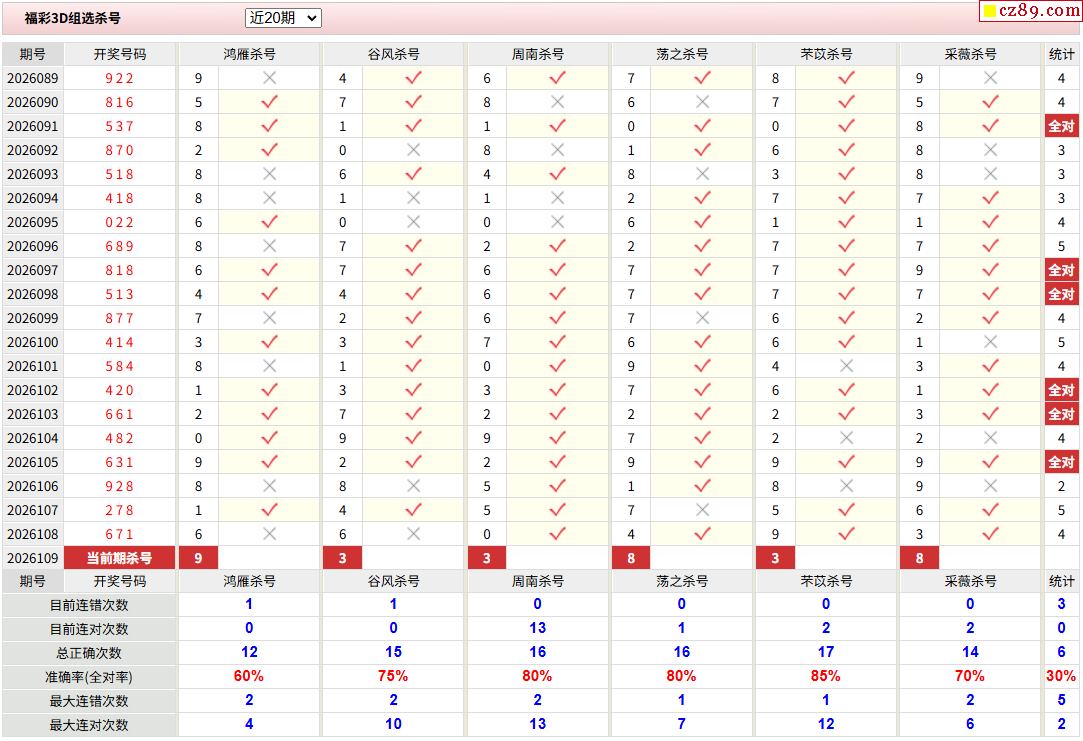
Task: Click the 全对 badge in row 2026105
Action: pyautogui.click(x=1061, y=462)
